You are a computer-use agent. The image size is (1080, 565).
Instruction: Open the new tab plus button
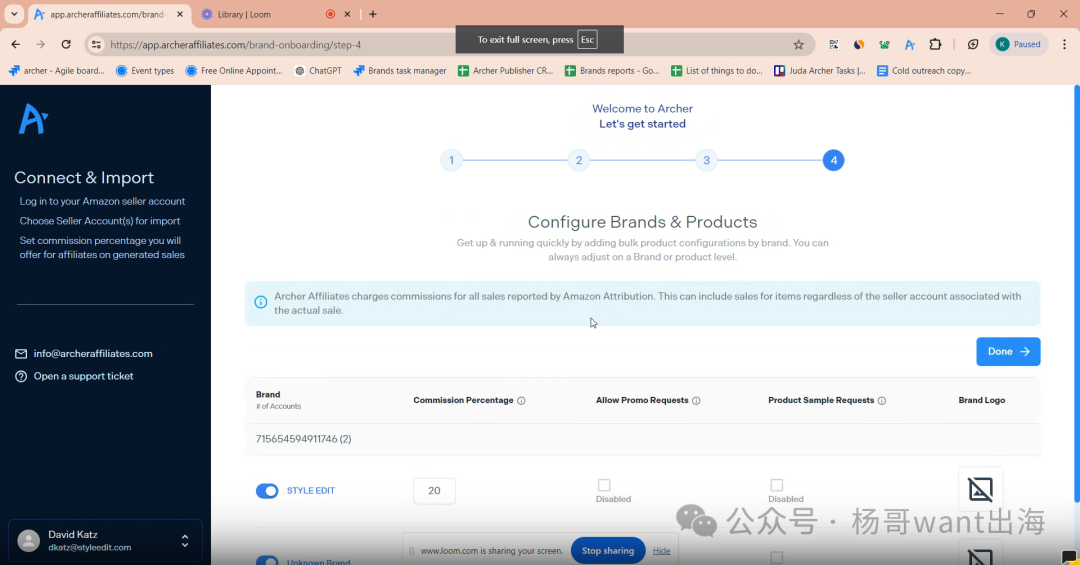pyautogui.click(x=373, y=14)
